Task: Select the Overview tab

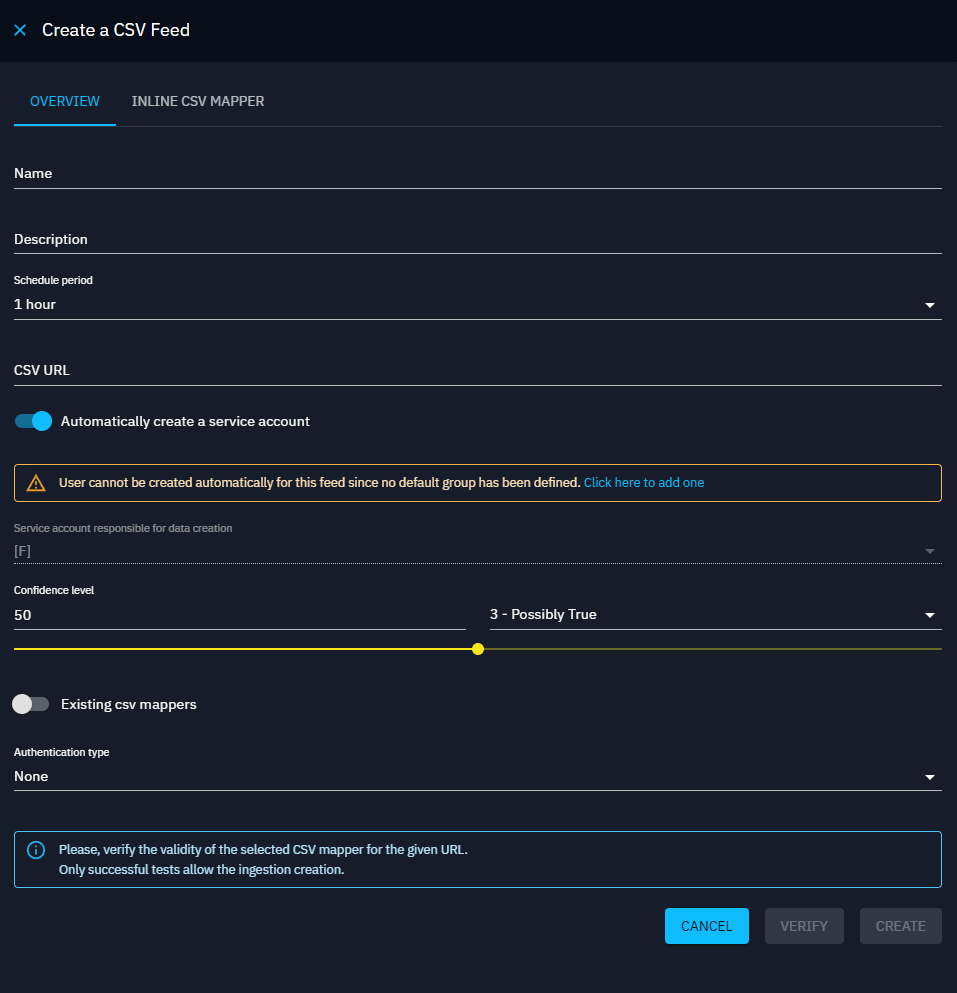Action: pos(65,101)
